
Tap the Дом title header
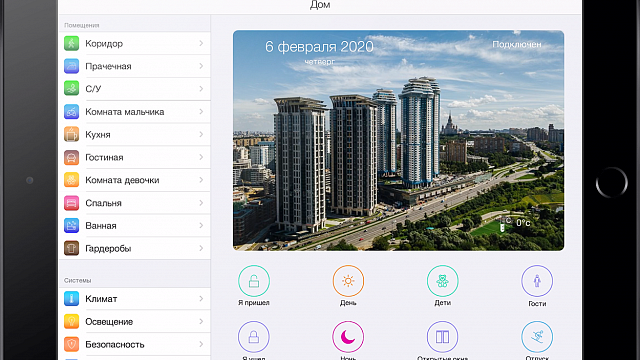[320, 5]
